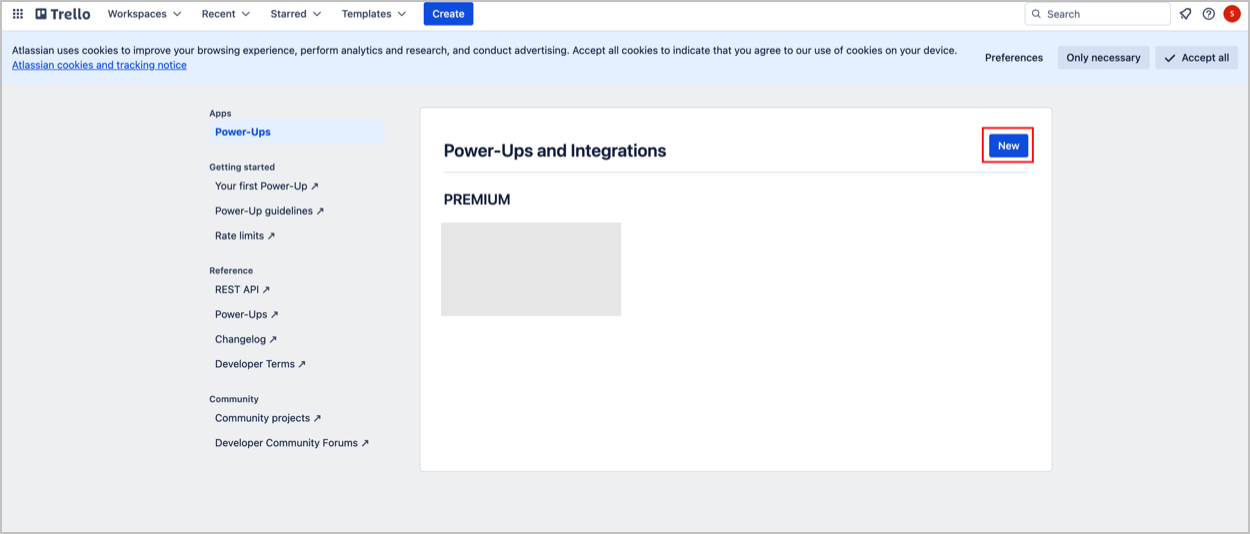Click the New Power-Up button
1250x534 pixels.
(1008, 146)
